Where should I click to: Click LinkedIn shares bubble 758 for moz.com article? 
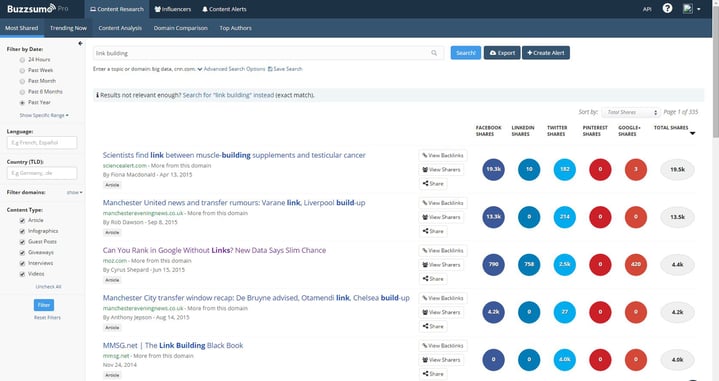529,265
